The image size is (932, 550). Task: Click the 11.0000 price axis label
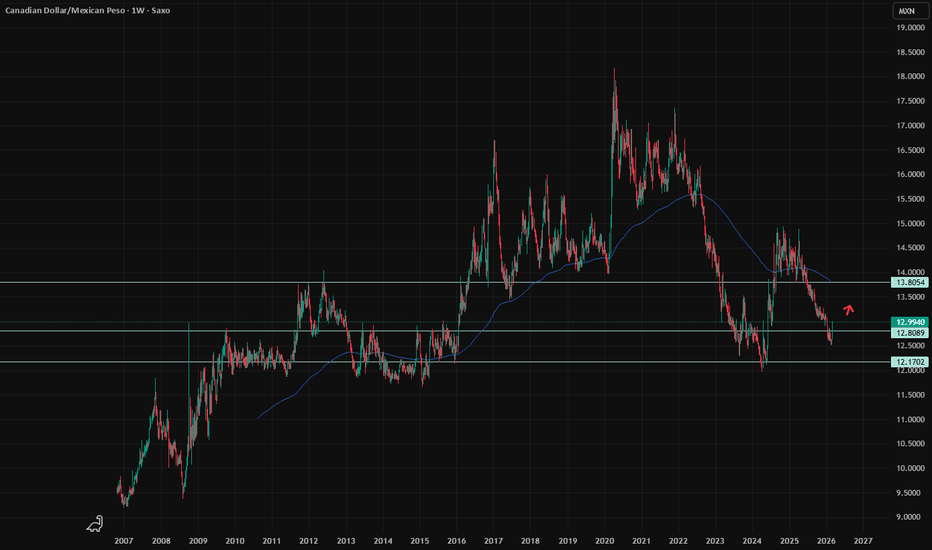tap(910, 419)
